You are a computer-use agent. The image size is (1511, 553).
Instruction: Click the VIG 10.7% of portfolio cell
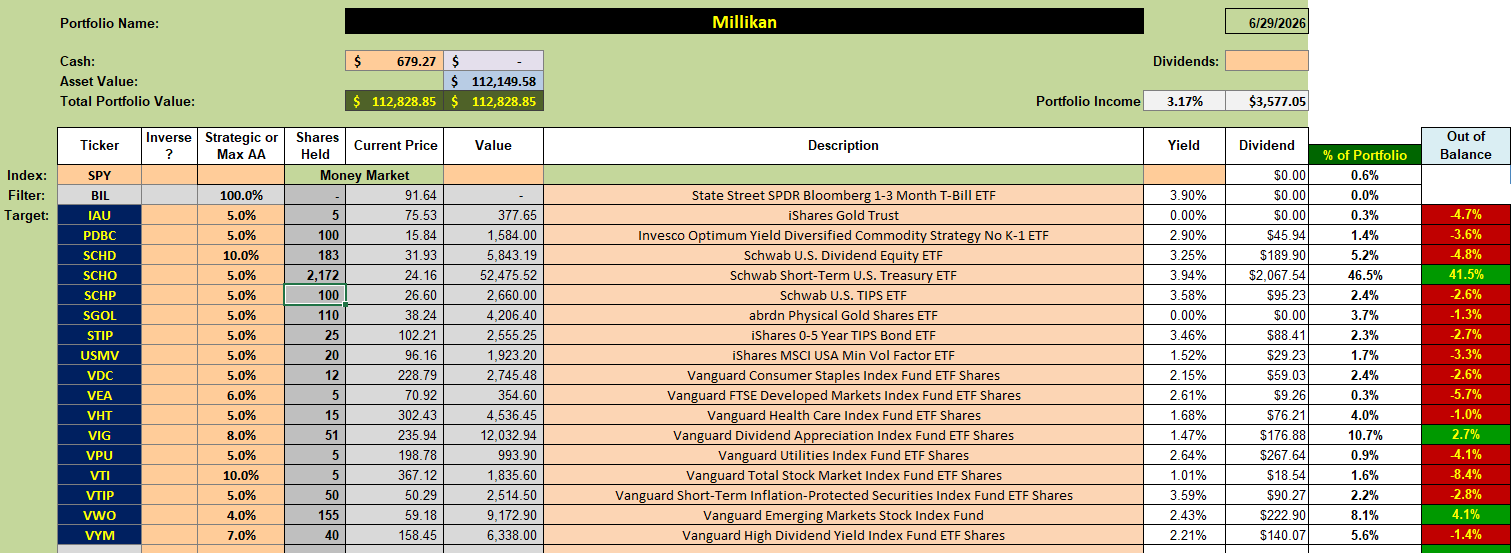[1364, 435]
